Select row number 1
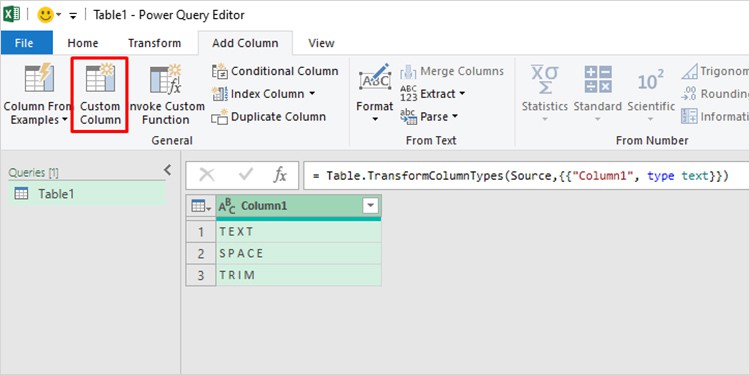750x375 pixels. (x=201, y=232)
